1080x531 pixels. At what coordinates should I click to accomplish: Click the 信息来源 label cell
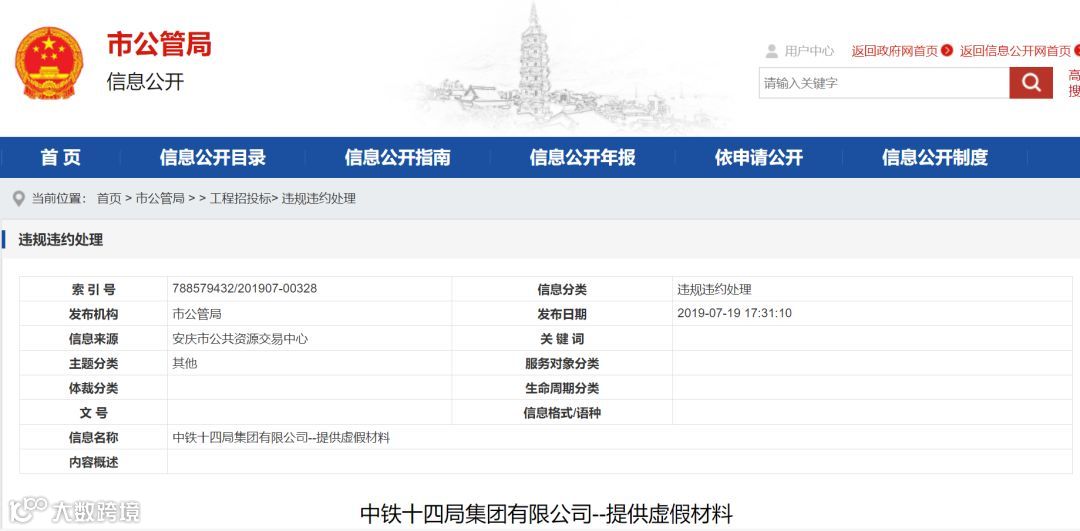coord(94,340)
